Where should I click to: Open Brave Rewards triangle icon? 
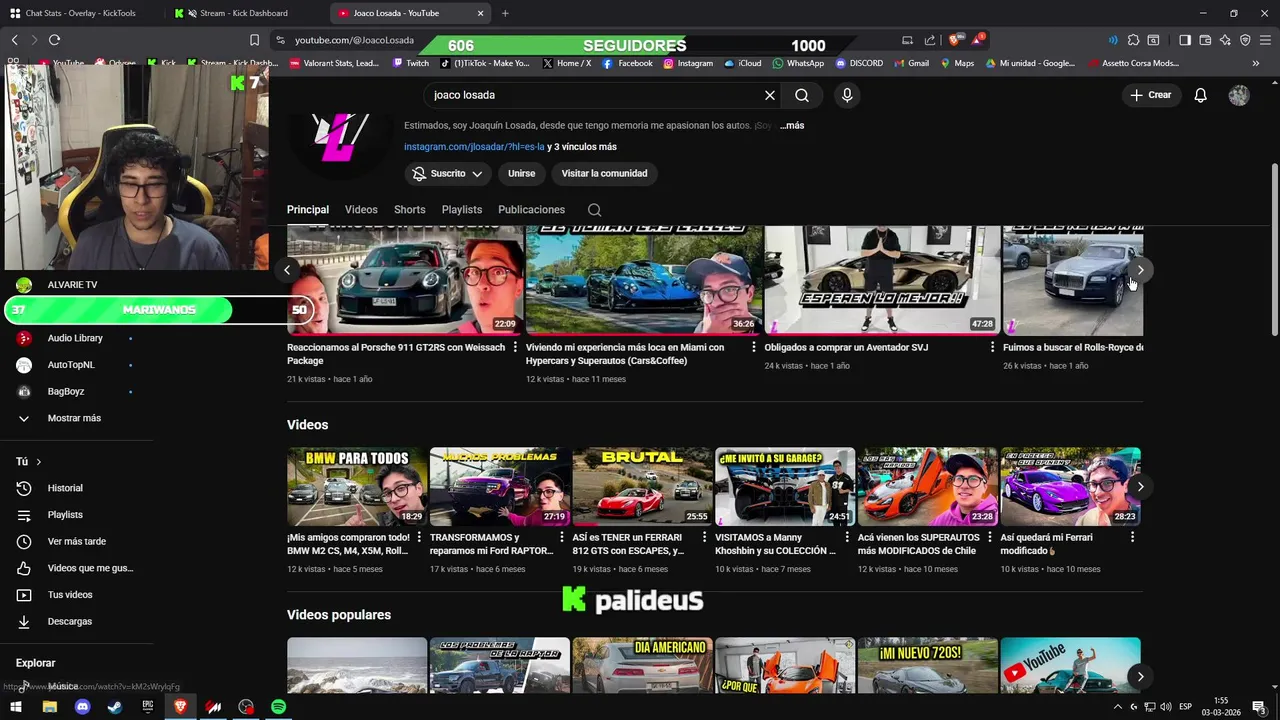coord(978,40)
